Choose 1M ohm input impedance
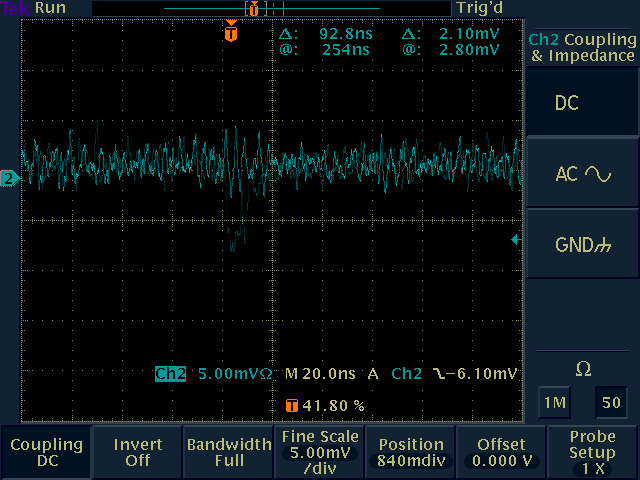 [x=555, y=402]
